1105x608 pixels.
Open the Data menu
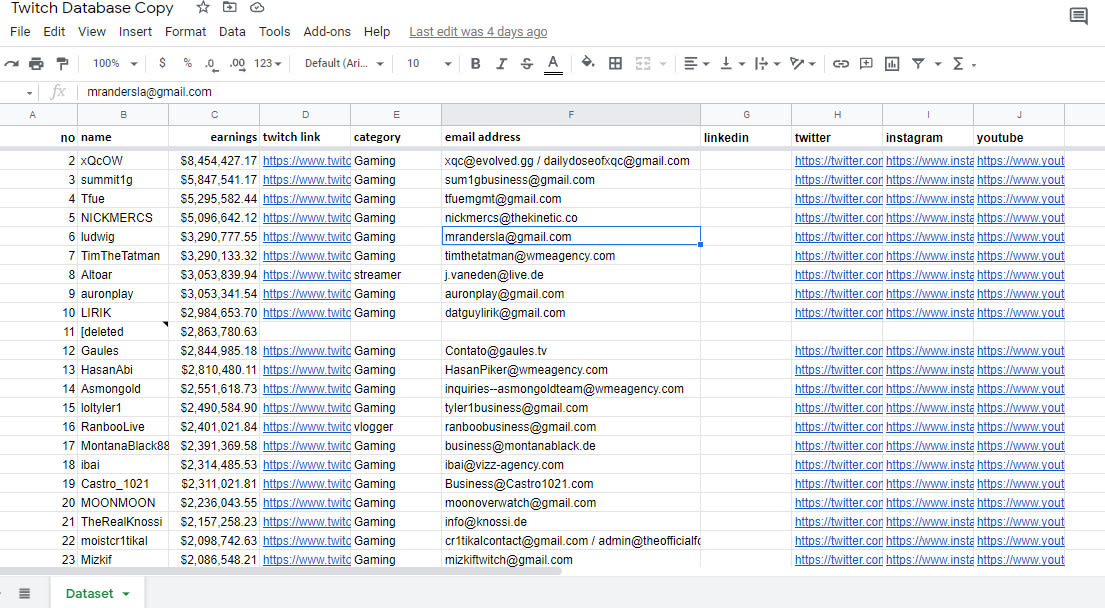click(x=232, y=31)
